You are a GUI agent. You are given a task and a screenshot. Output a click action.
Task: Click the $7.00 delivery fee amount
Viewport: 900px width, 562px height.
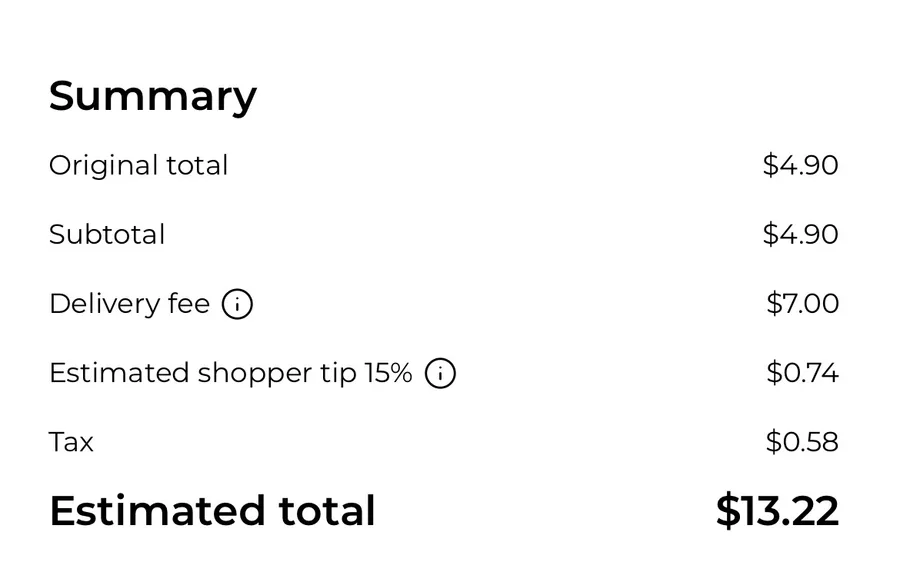tap(802, 304)
